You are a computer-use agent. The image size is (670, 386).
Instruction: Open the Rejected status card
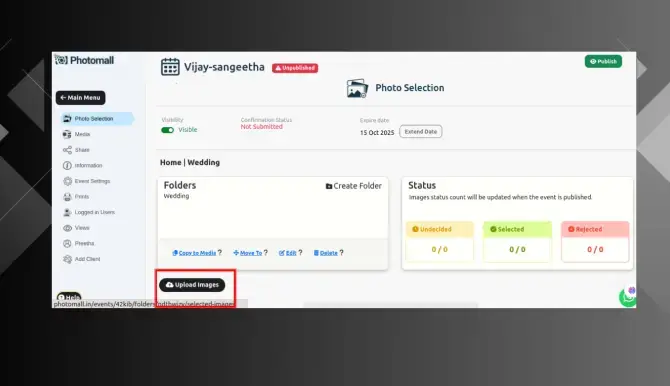[595, 242]
